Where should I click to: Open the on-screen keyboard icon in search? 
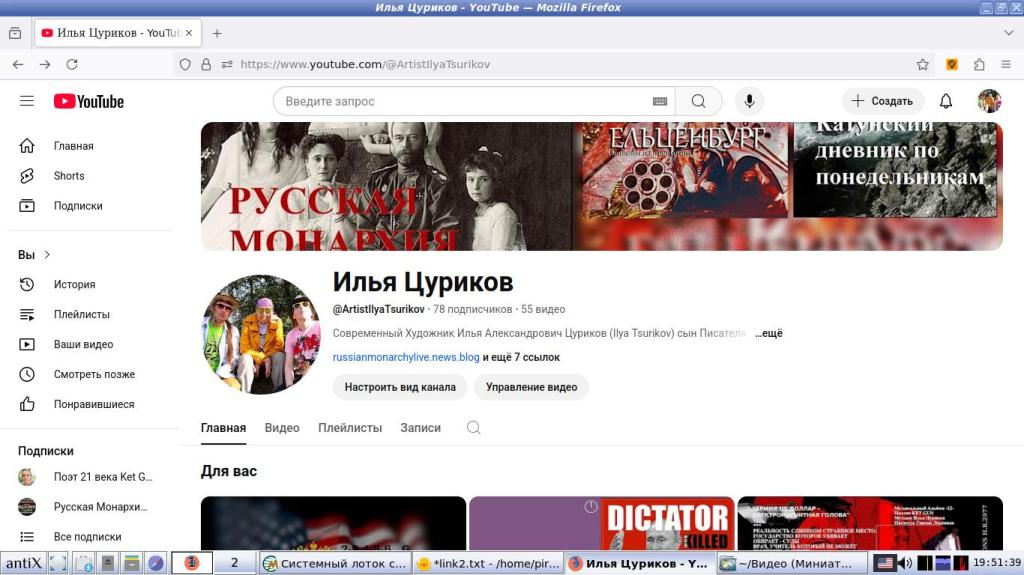[x=660, y=101]
